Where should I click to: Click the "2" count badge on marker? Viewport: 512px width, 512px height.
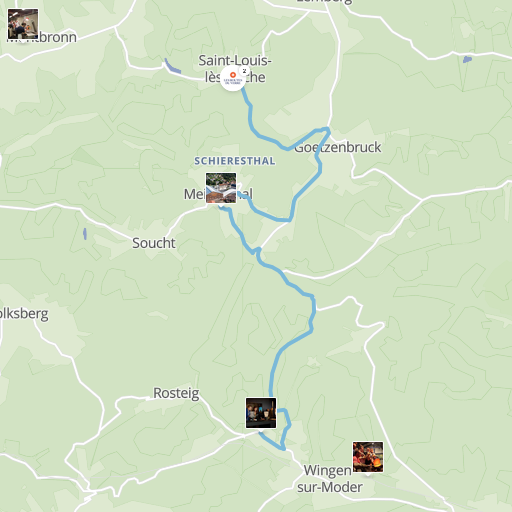(244, 71)
